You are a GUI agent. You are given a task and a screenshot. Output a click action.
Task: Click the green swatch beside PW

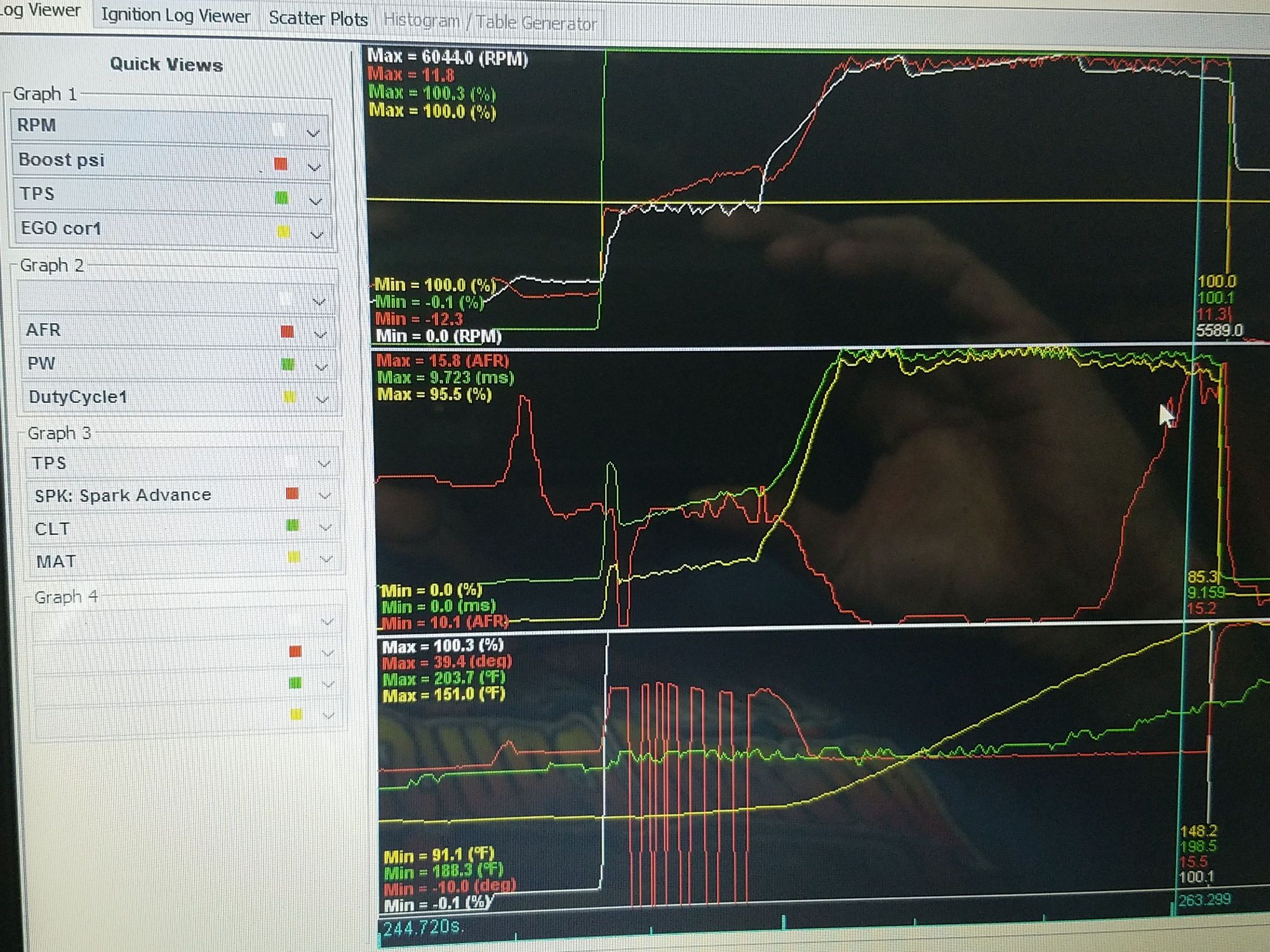[x=288, y=364]
